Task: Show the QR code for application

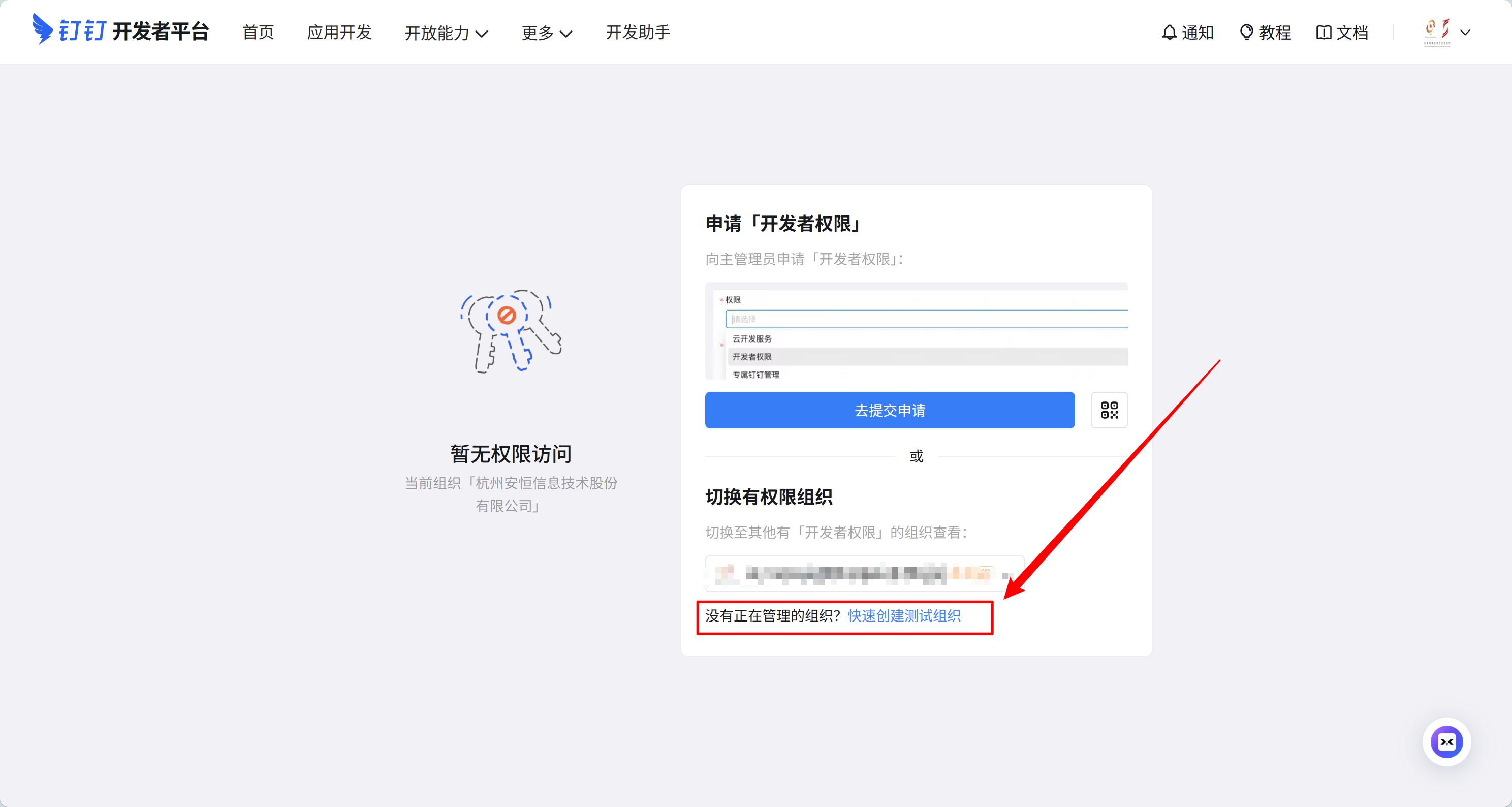Action: click(x=1109, y=410)
